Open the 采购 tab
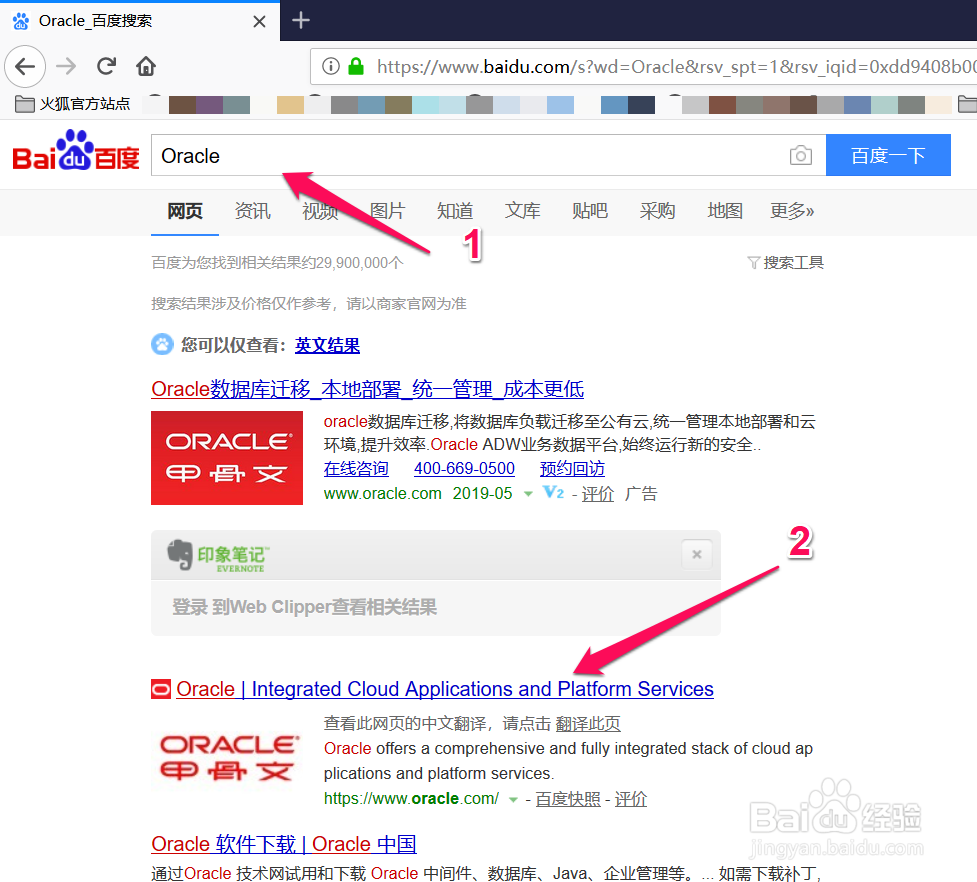 pos(657,211)
